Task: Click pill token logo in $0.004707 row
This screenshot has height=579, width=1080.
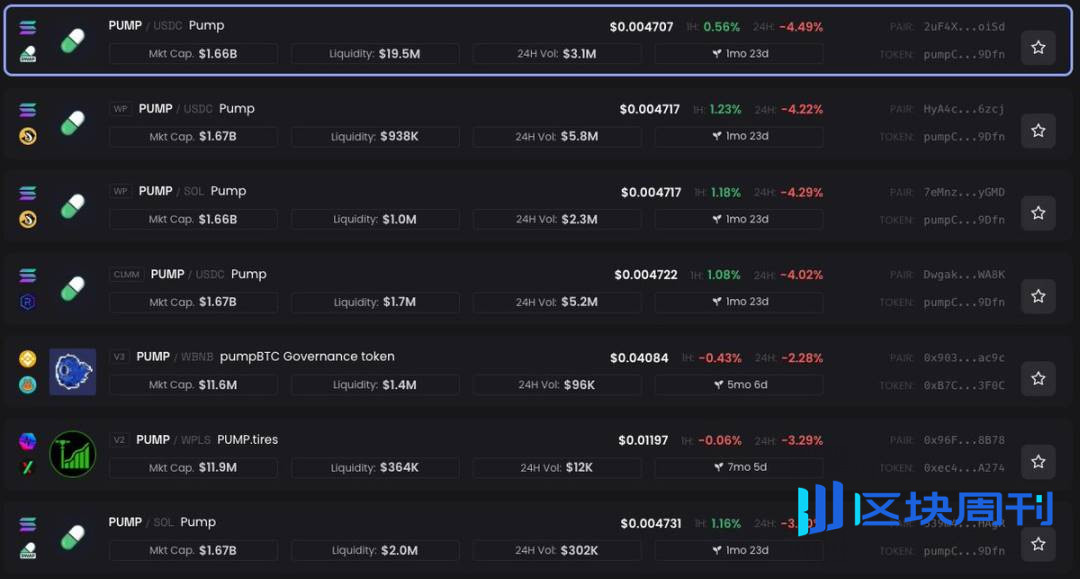Action: coord(72,41)
